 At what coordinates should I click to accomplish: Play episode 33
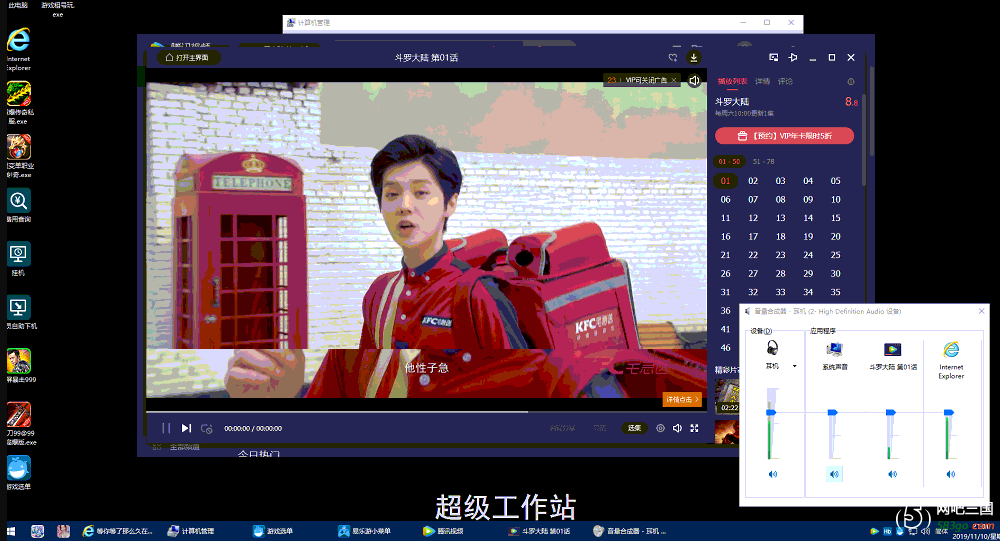781,292
